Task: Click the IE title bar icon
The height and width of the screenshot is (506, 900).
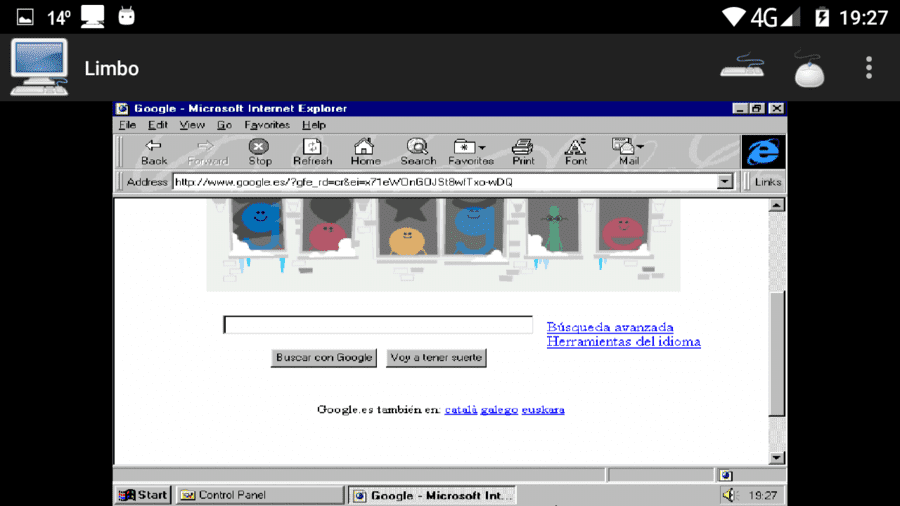Action: (x=122, y=108)
